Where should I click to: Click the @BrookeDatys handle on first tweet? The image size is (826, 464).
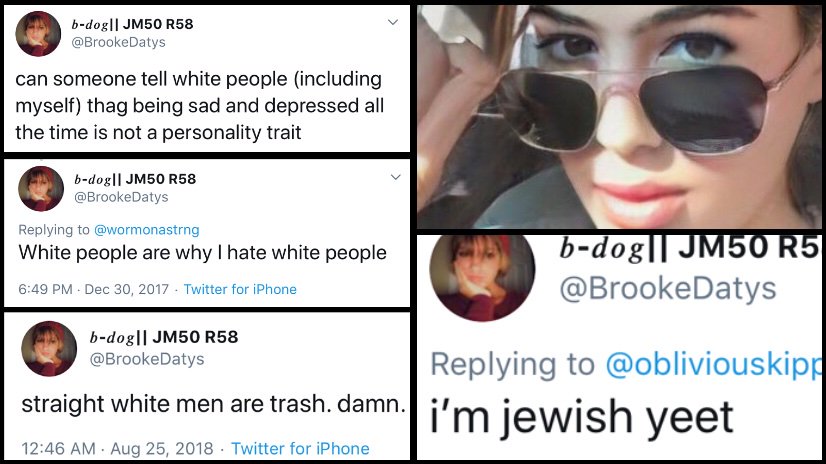(119, 42)
